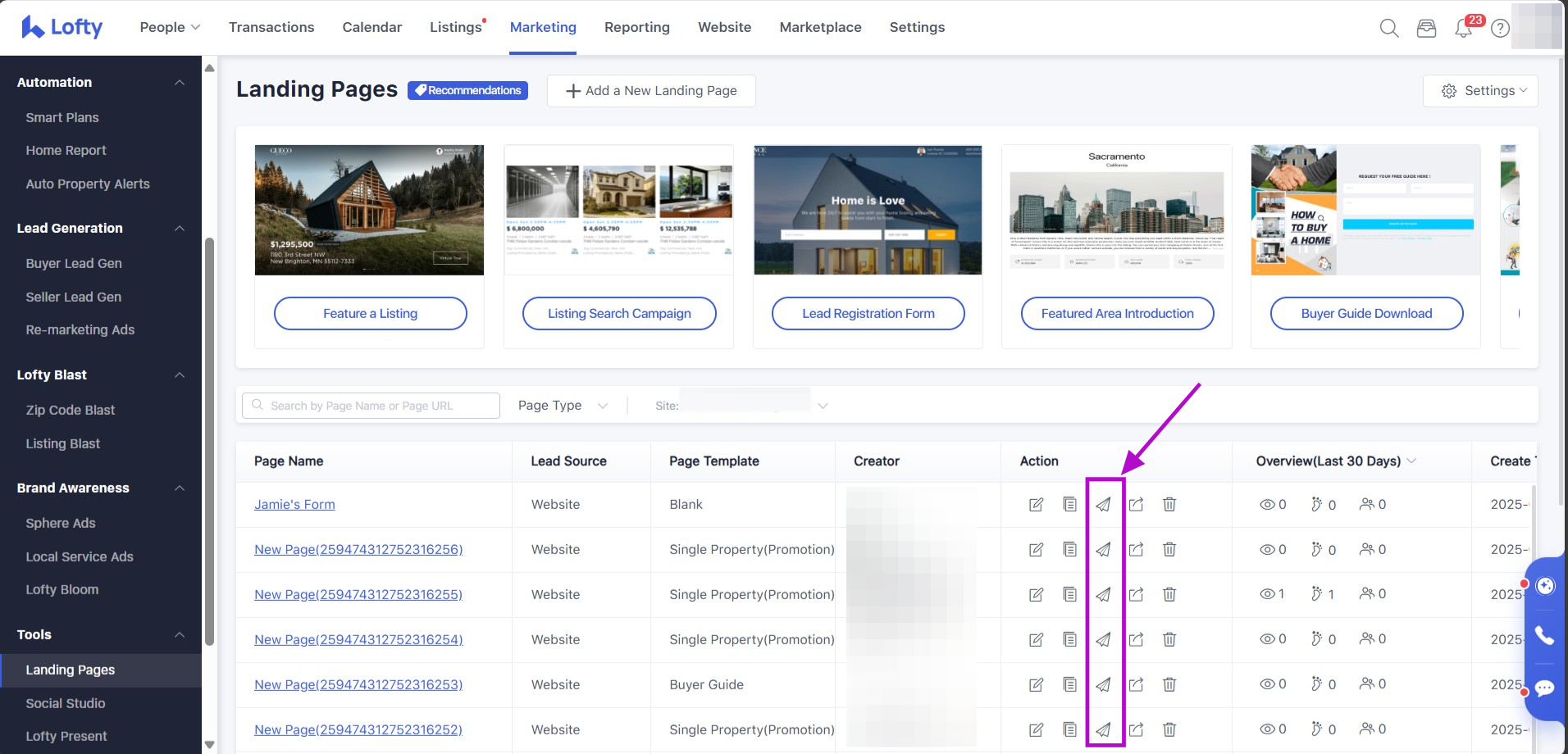Click Add a New Landing Page button
1568x754 pixels.
coord(651,91)
